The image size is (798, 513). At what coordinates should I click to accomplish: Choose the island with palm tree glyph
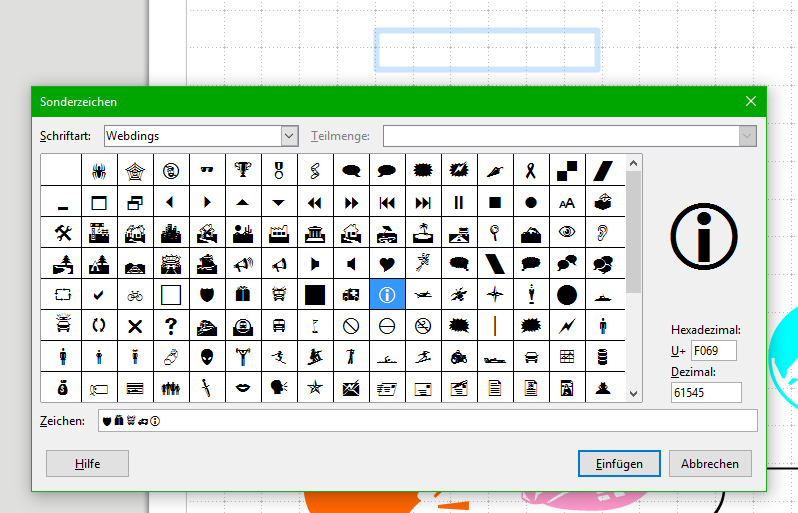(423, 233)
